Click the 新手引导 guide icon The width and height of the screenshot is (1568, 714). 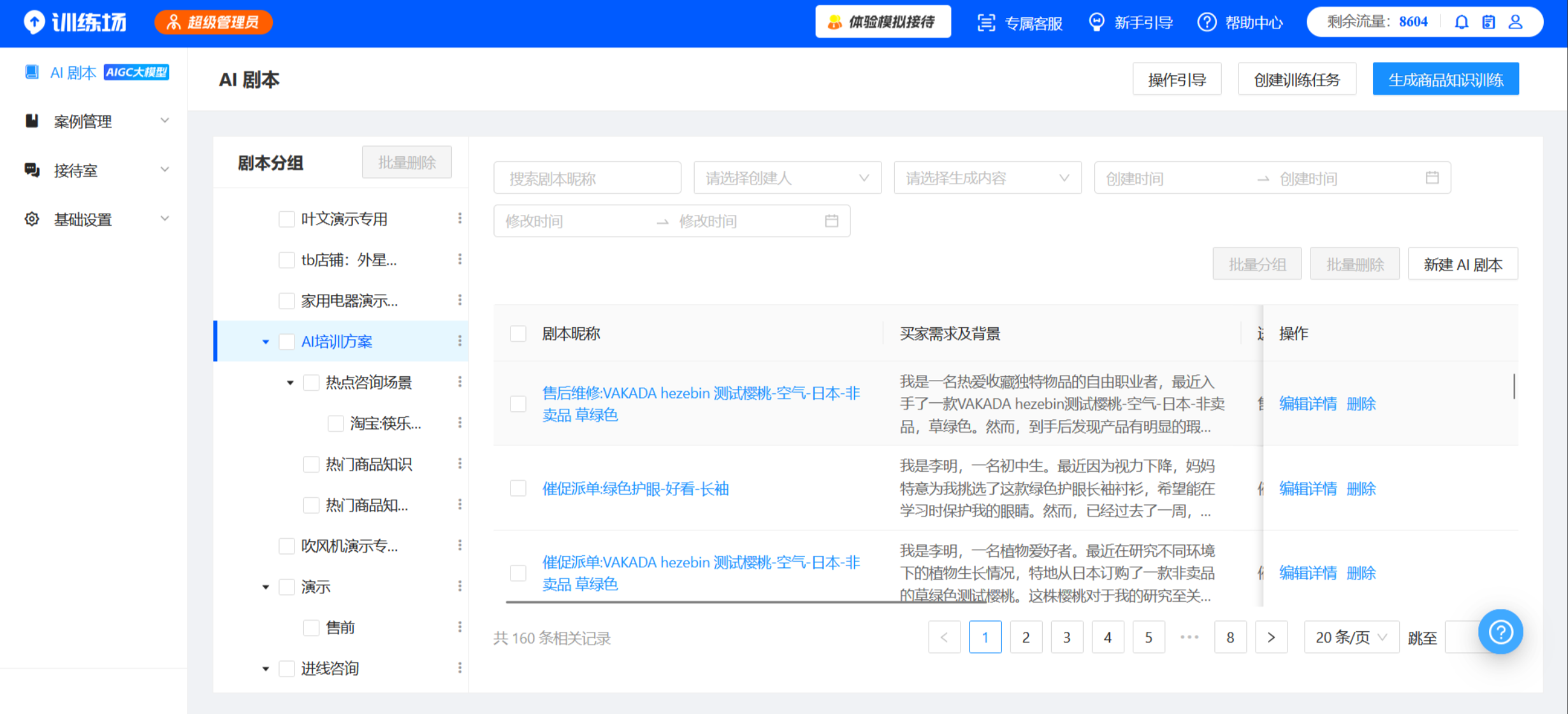1096,22
